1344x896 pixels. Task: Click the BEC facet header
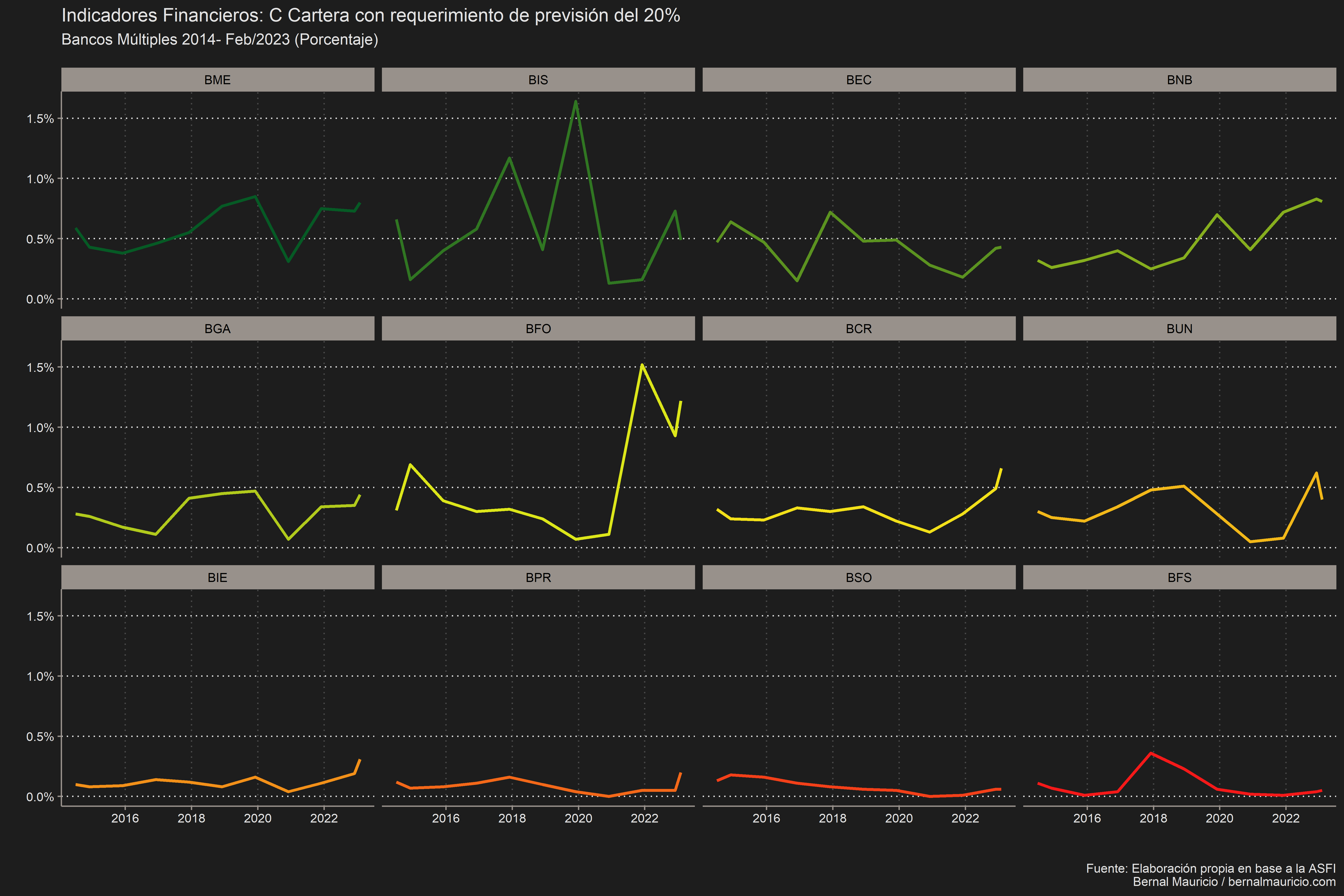[859, 80]
